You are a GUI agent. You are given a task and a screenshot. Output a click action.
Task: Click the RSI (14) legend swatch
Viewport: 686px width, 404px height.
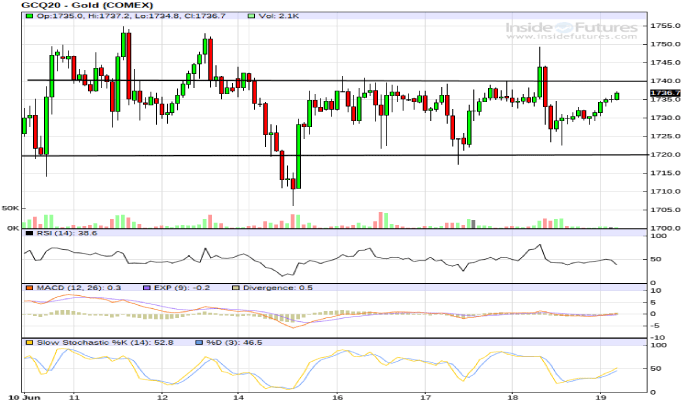[x=30, y=233]
